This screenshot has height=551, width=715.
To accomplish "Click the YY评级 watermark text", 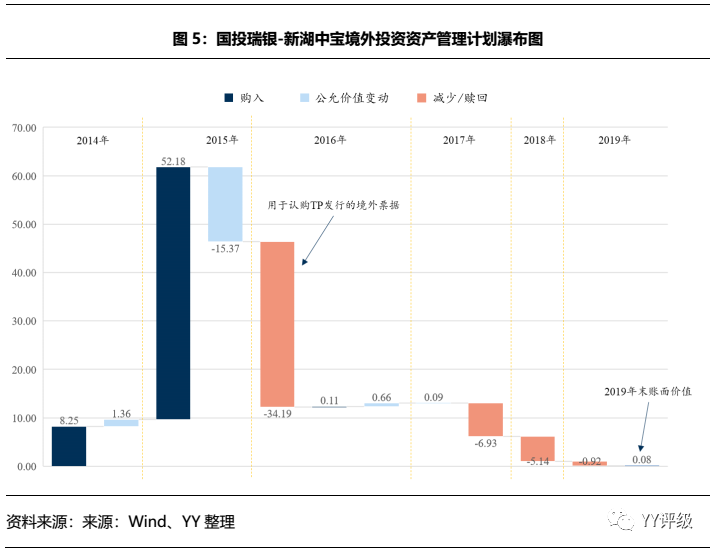I will pos(670,521).
